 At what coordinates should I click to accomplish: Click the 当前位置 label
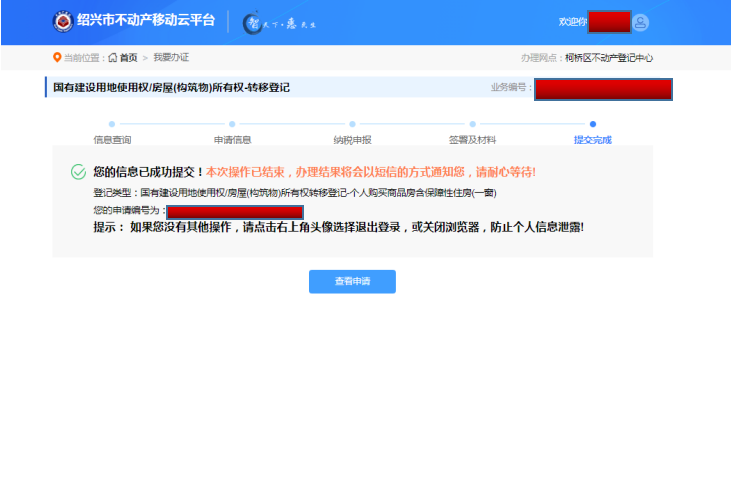pos(84,57)
